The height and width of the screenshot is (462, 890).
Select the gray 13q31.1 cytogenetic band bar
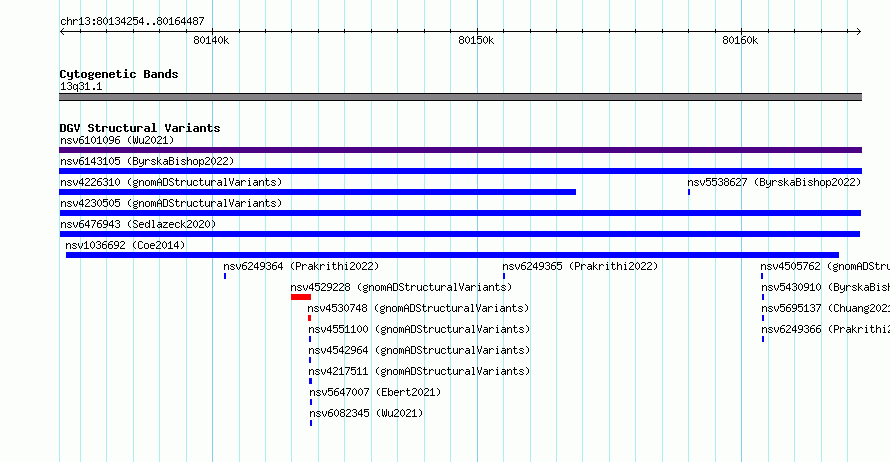coord(460,97)
